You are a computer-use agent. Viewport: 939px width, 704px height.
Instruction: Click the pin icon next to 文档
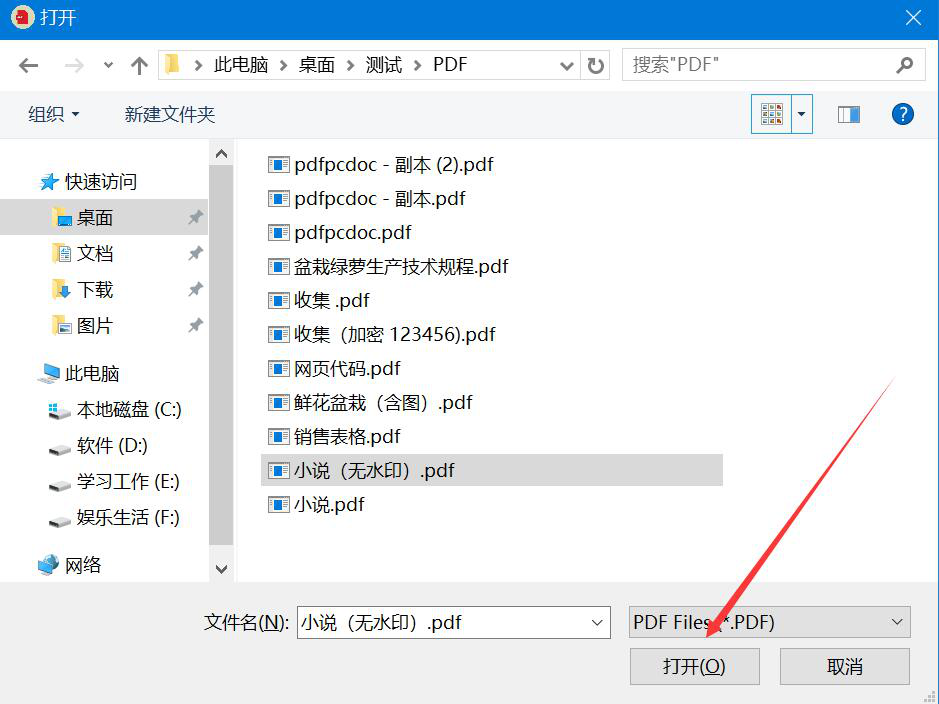[x=195, y=253]
